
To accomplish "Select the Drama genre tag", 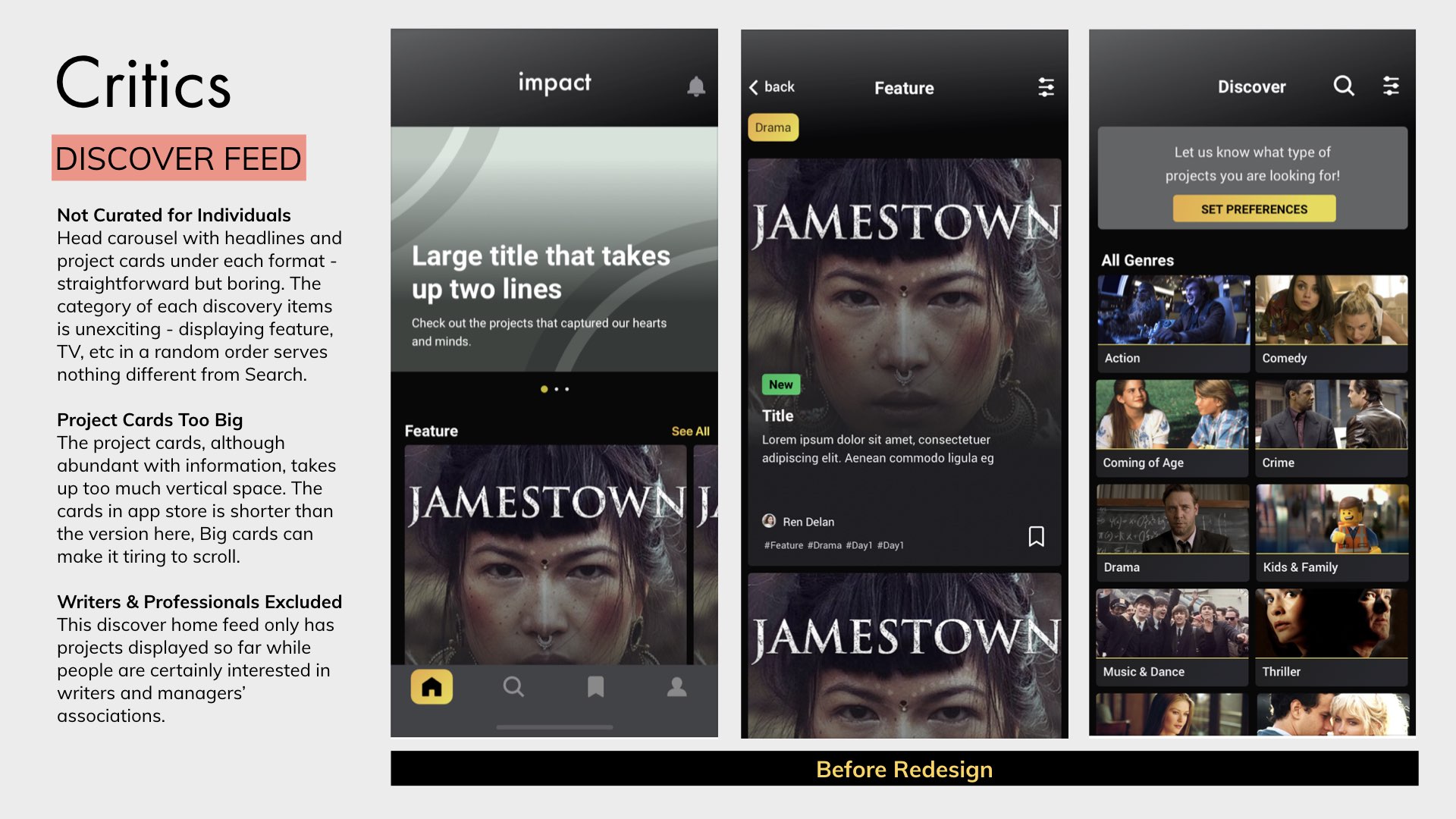I will tap(773, 127).
